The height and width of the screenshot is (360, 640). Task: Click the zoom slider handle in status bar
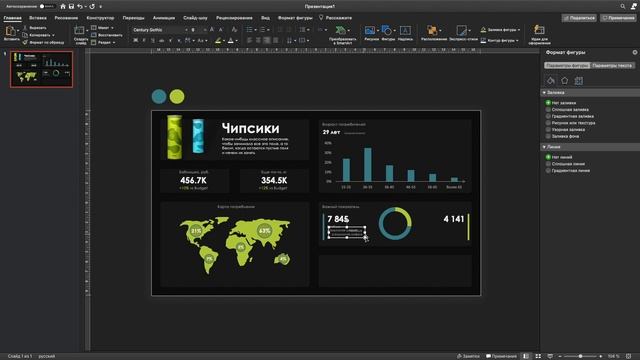tap(580, 356)
